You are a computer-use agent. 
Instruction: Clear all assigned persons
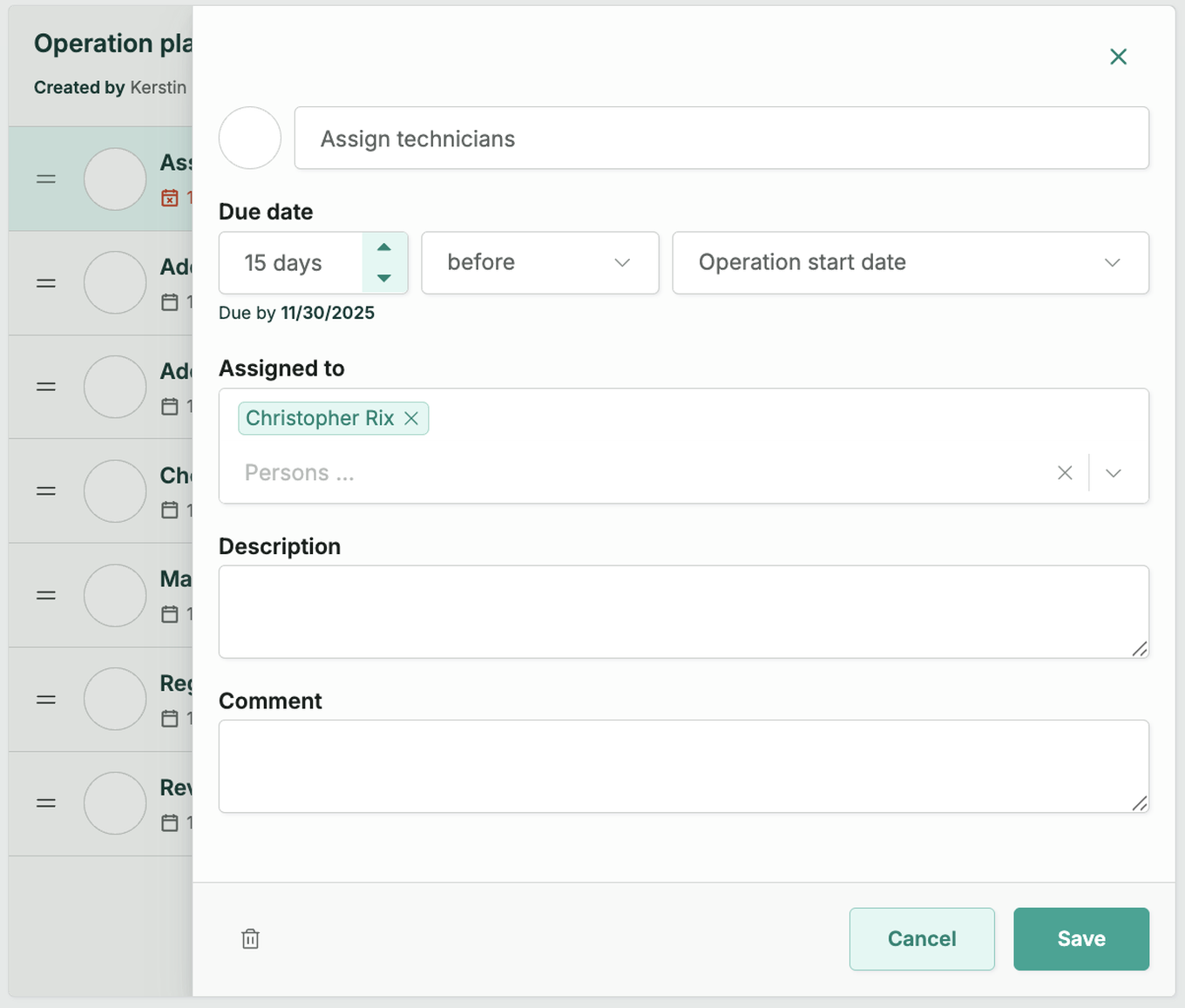coord(1065,473)
